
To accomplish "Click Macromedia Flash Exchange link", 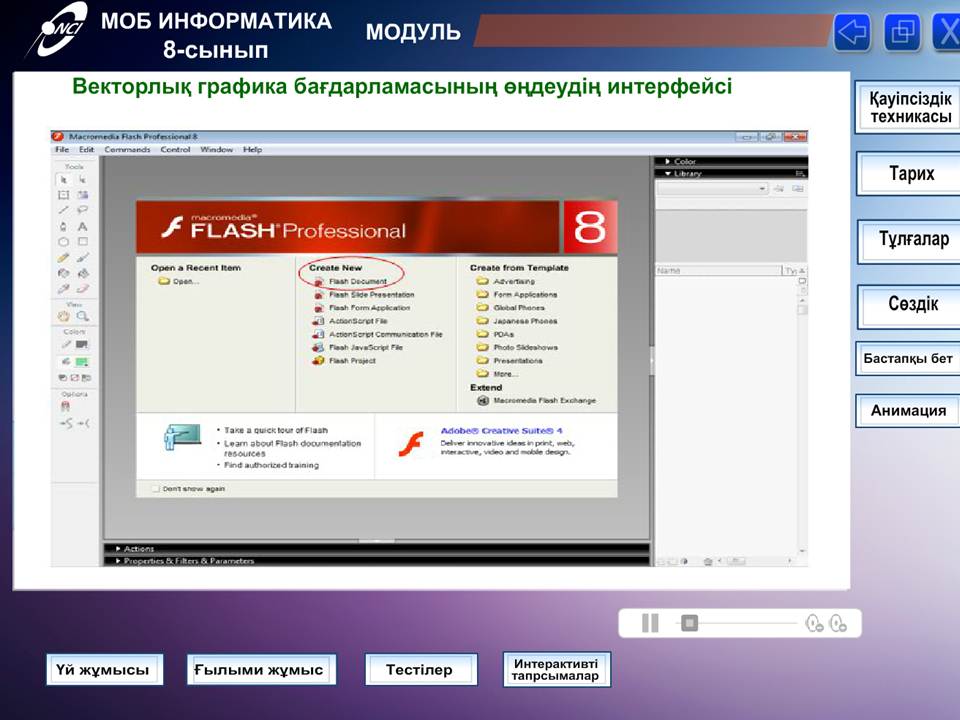I will (536, 400).
